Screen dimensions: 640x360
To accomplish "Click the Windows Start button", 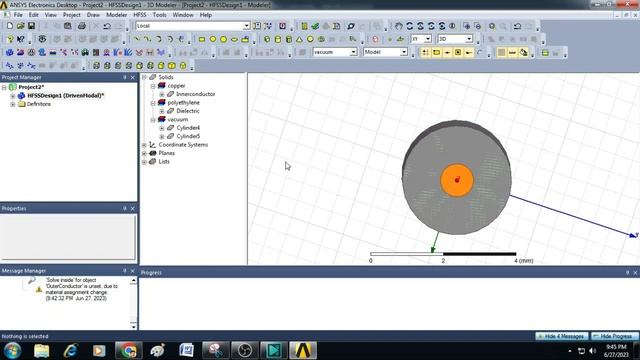I will pos(13,351).
